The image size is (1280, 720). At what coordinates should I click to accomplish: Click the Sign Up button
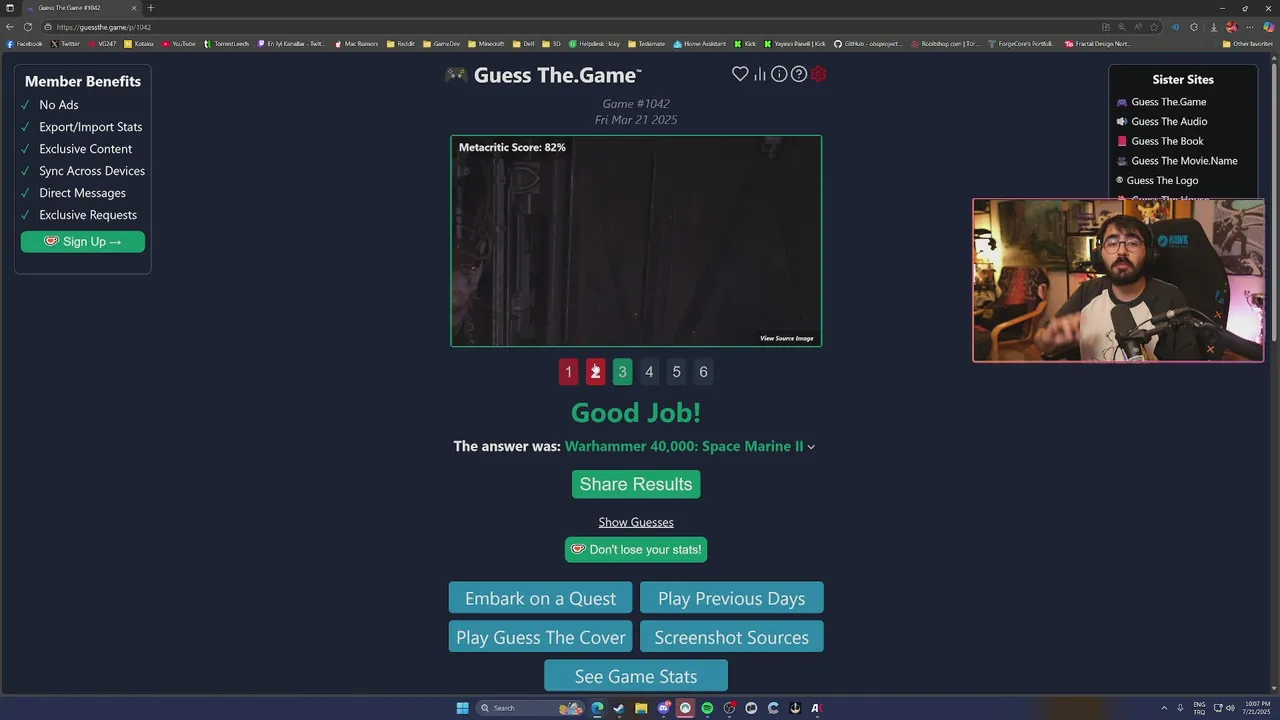[83, 241]
